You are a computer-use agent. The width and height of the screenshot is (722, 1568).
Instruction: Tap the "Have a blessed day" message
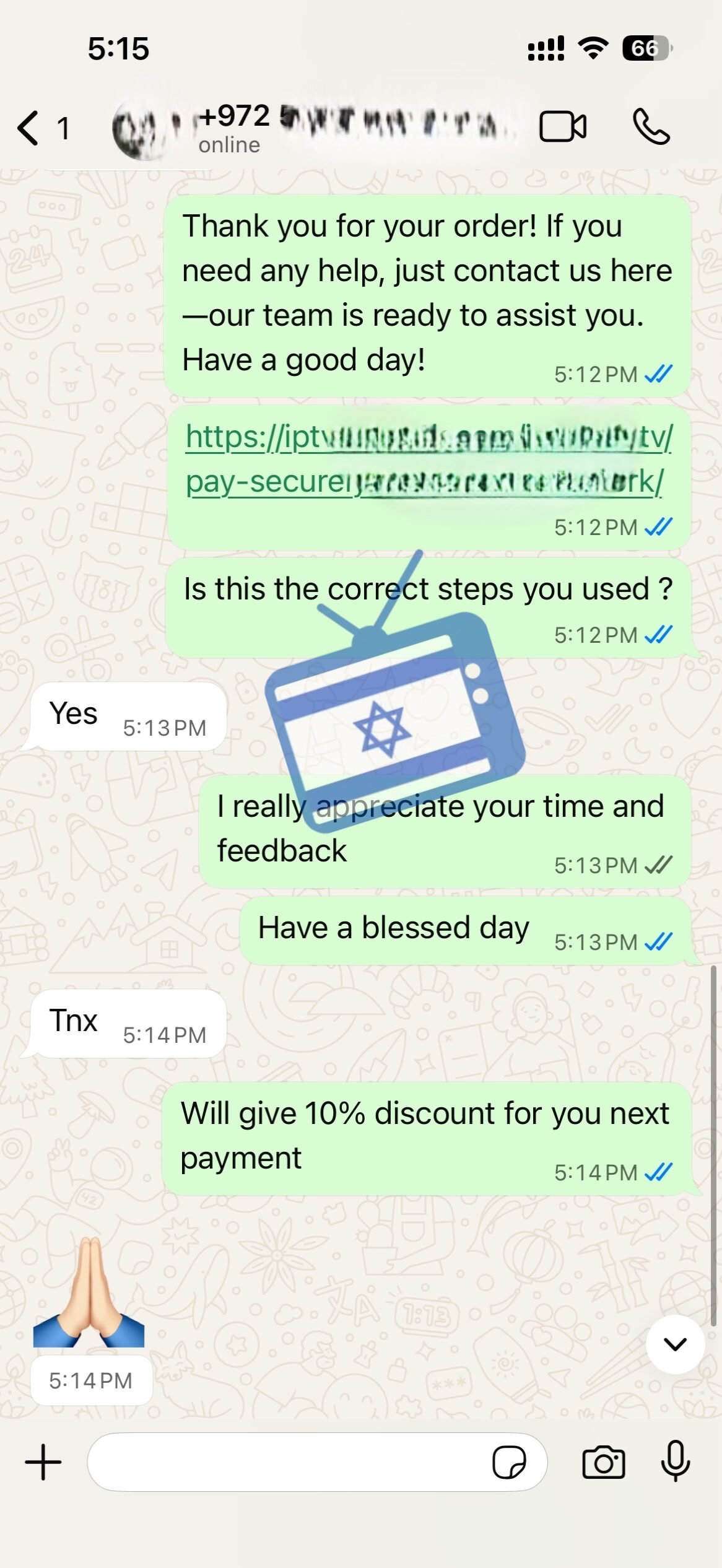[x=467, y=931]
